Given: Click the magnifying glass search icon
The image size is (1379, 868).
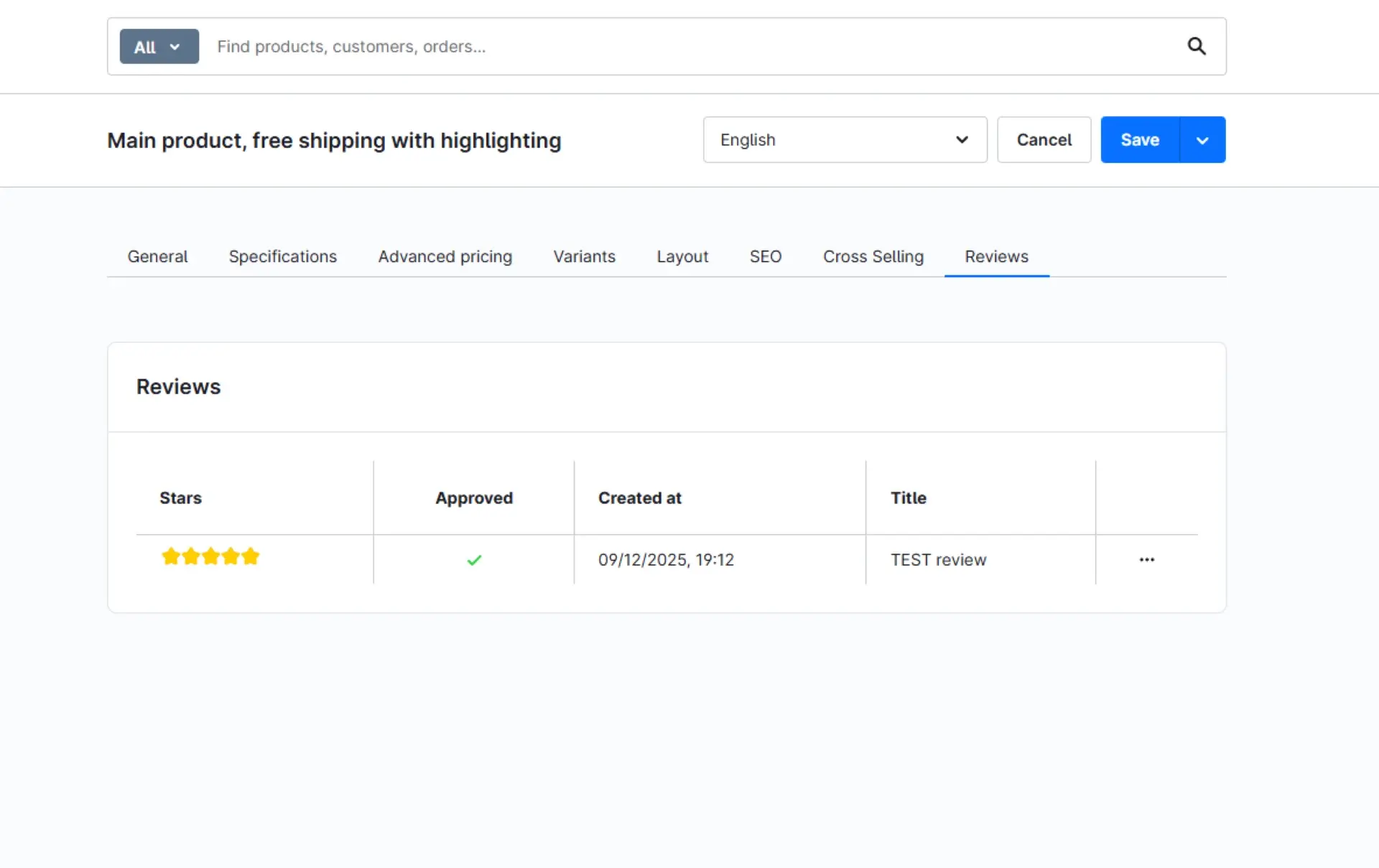Looking at the screenshot, I should [1196, 46].
